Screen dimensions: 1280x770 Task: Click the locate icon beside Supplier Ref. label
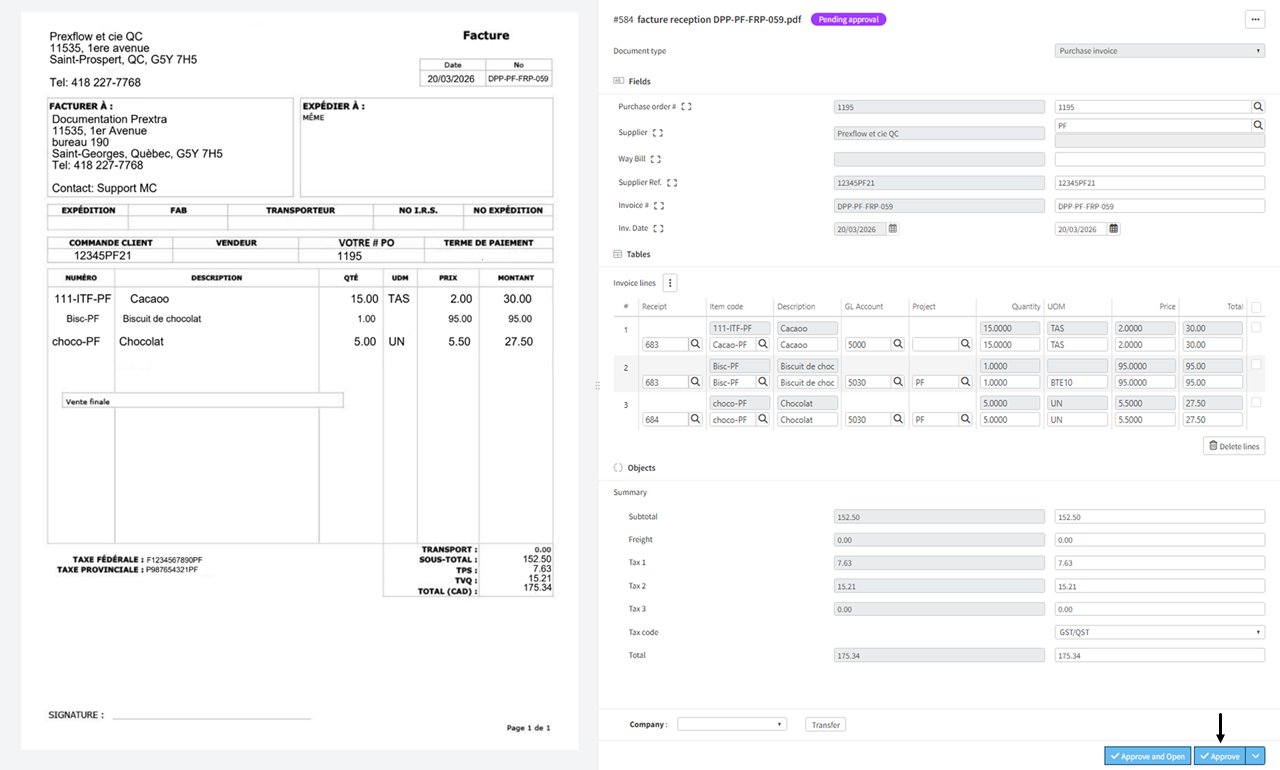point(673,182)
